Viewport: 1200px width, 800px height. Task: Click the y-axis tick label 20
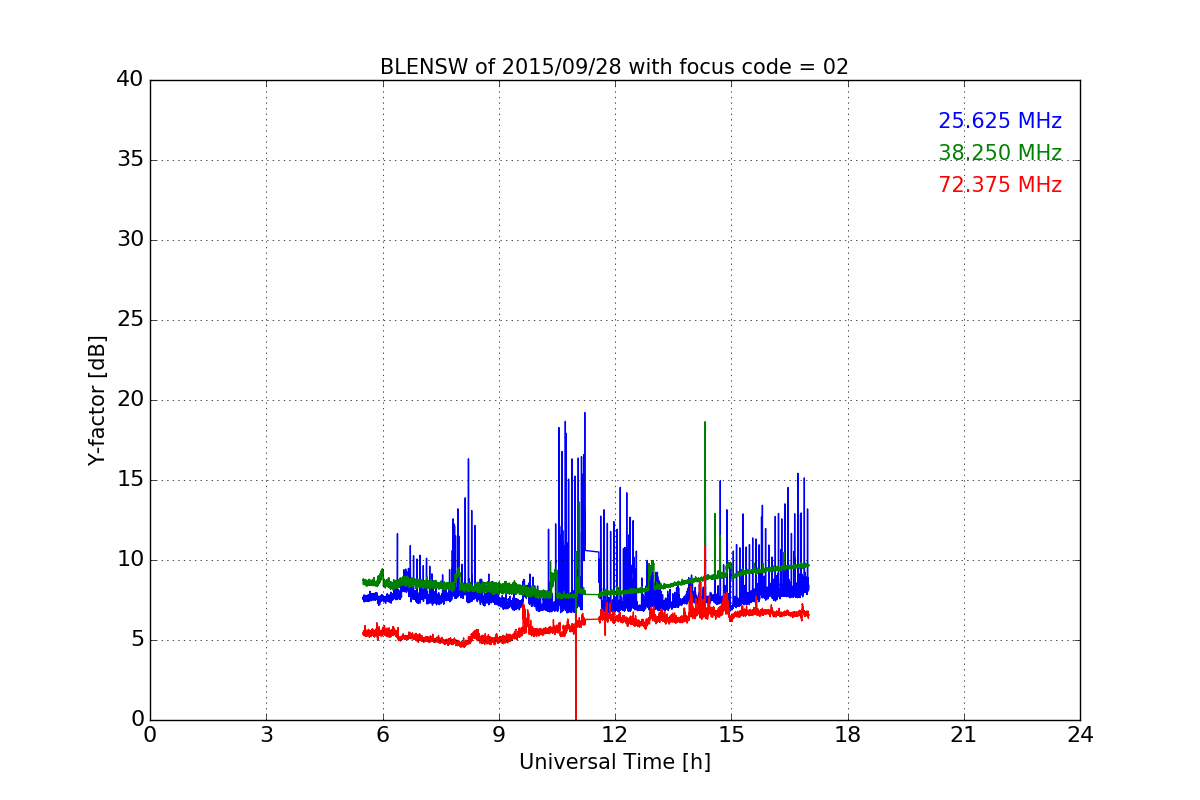[129, 400]
